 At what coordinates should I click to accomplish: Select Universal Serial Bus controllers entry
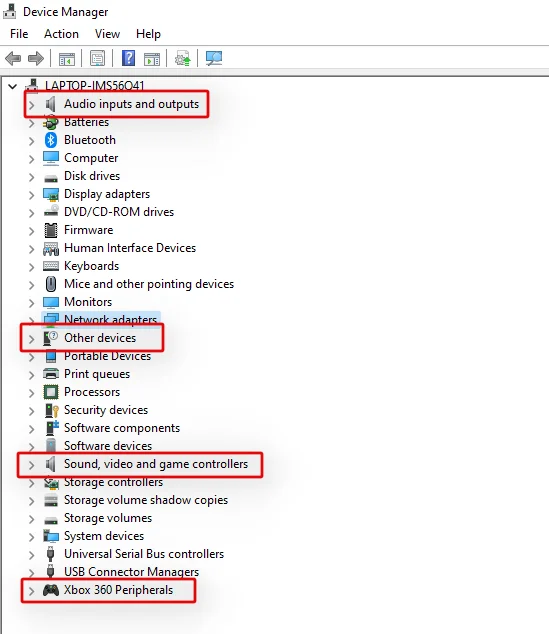[x=144, y=554]
